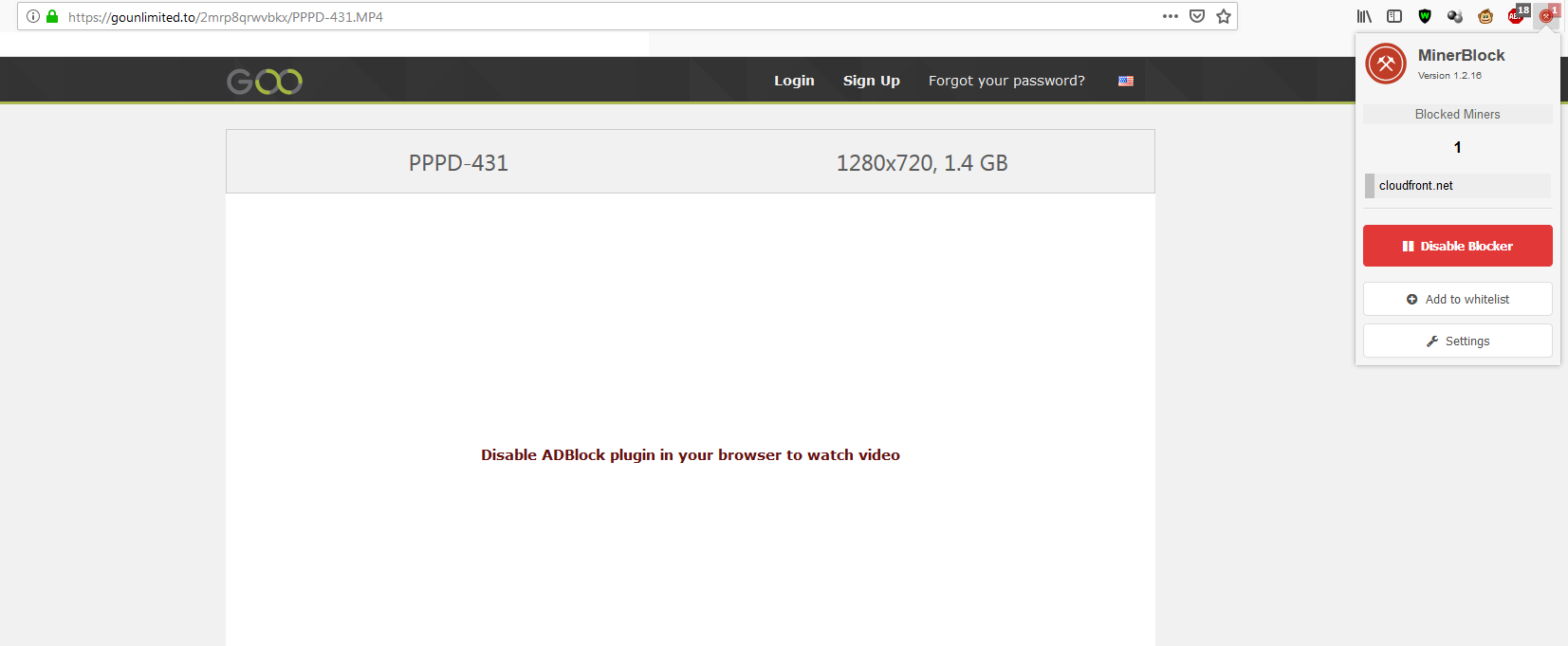Click the green W shield extension icon
1568x646 pixels.
[1425, 16]
